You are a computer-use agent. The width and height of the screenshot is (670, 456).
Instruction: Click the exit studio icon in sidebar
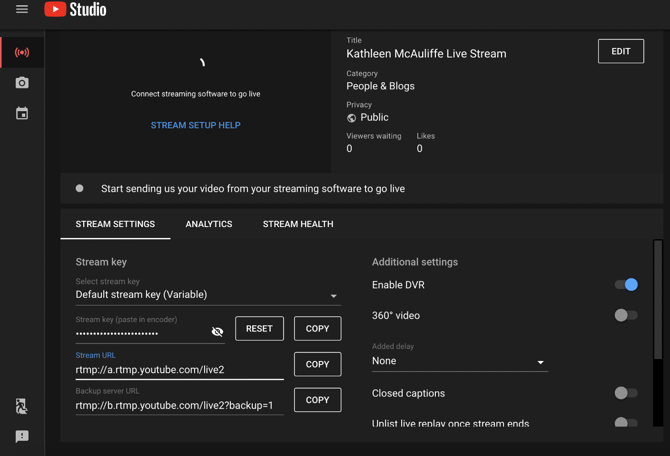pos(22,406)
